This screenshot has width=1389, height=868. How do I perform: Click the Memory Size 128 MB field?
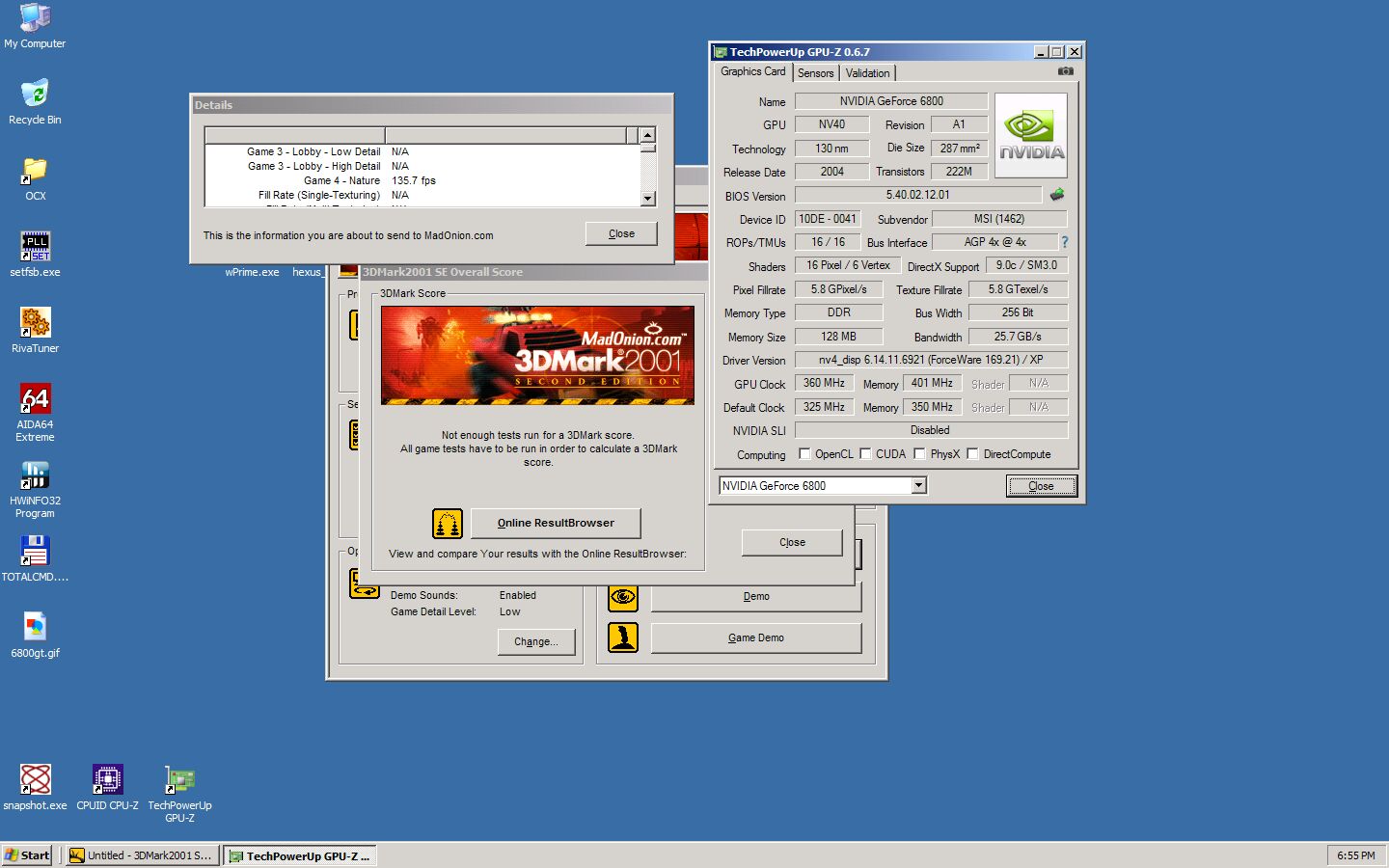point(838,337)
